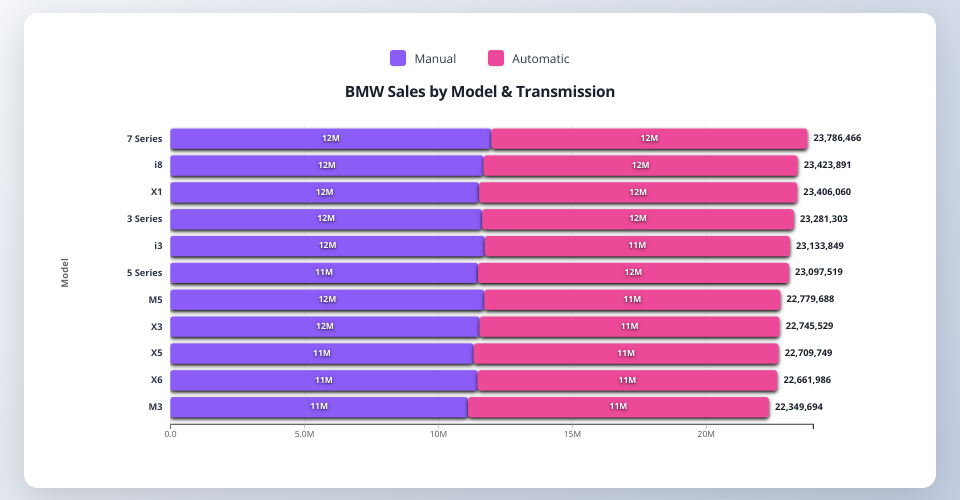The width and height of the screenshot is (960, 500).
Task: Click the 7 Series total 23,786,466
Action: coord(851,138)
